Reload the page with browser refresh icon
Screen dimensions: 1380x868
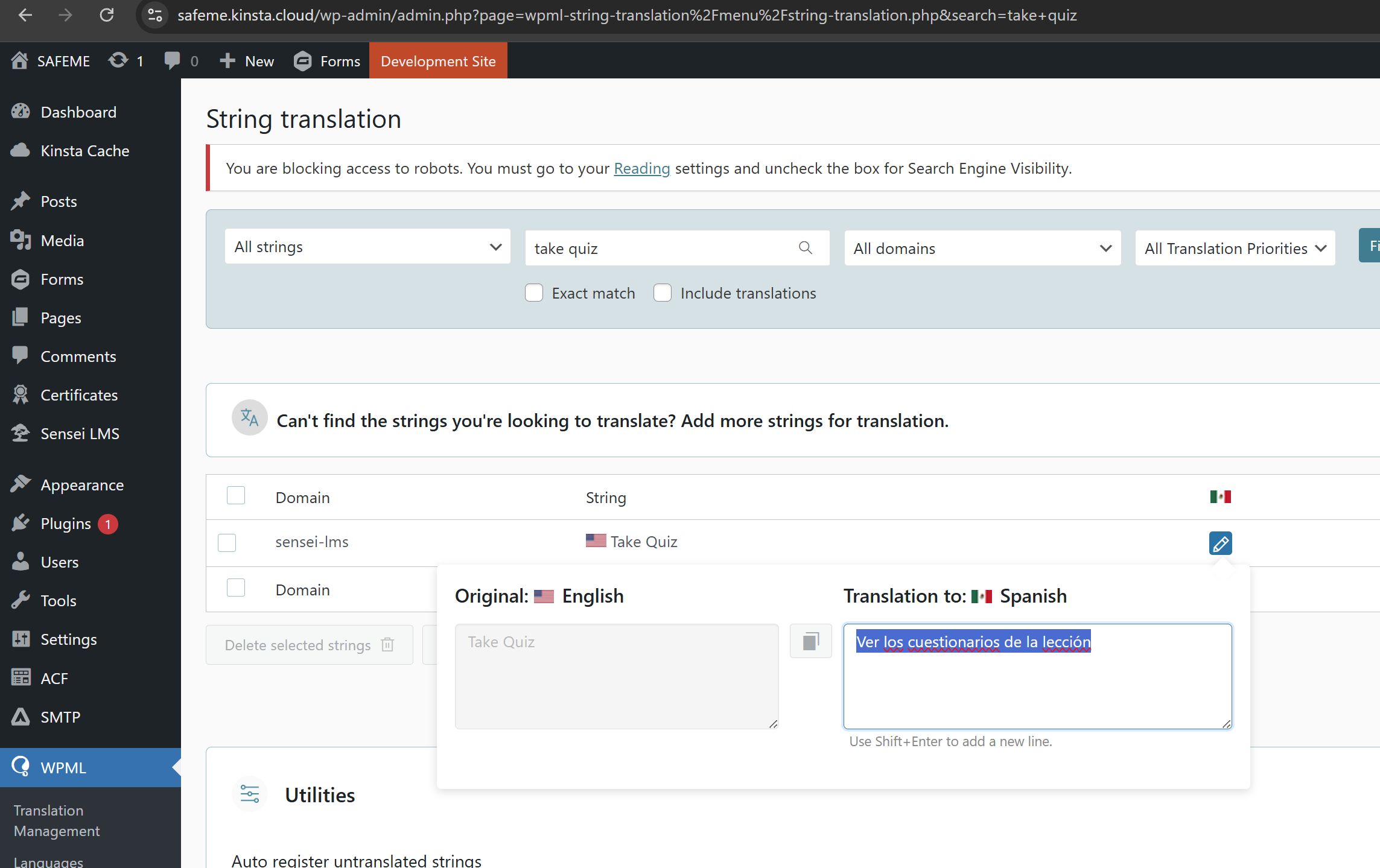point(107,15)
